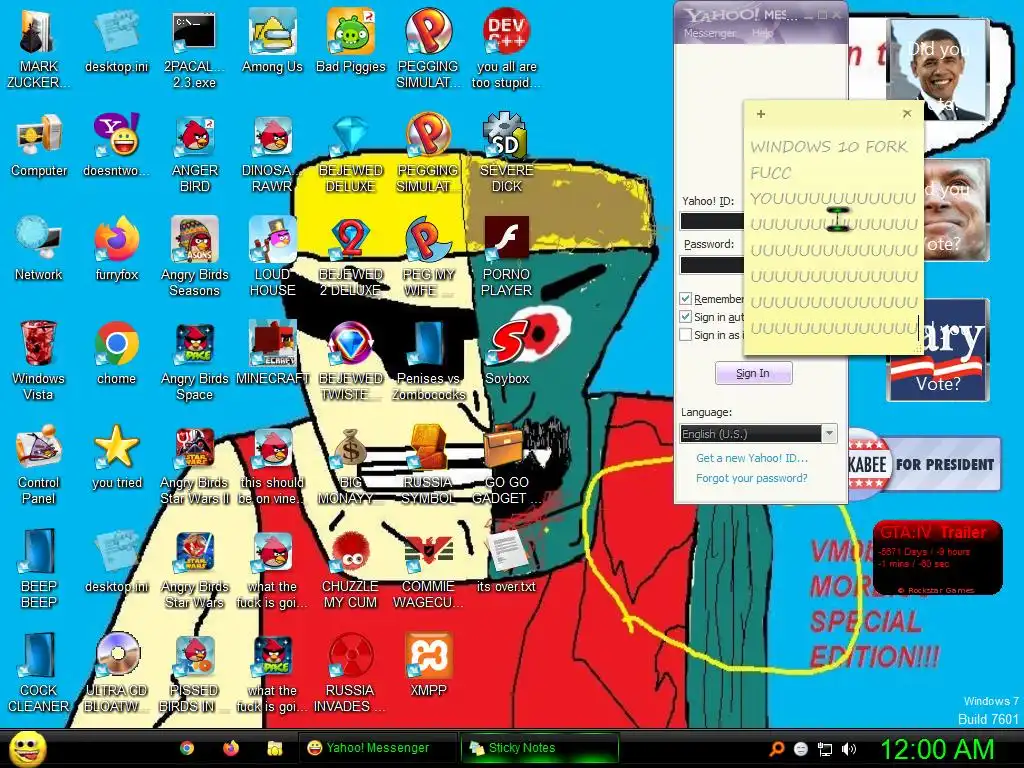Click the GTA:IV Trailer countdown gadget
This screenshot has width=1024, height=768.
(x=937, y=558)
